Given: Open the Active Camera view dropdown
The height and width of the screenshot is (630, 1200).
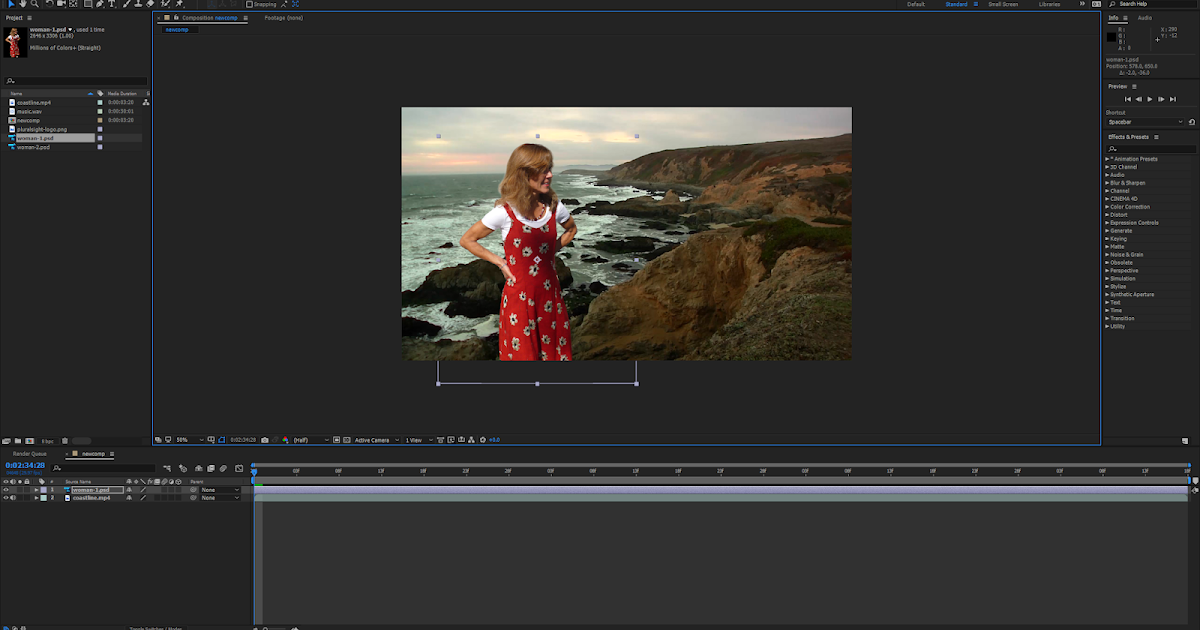Looking at the screenshot, I should pyautogui.click(x=370, y=439).
